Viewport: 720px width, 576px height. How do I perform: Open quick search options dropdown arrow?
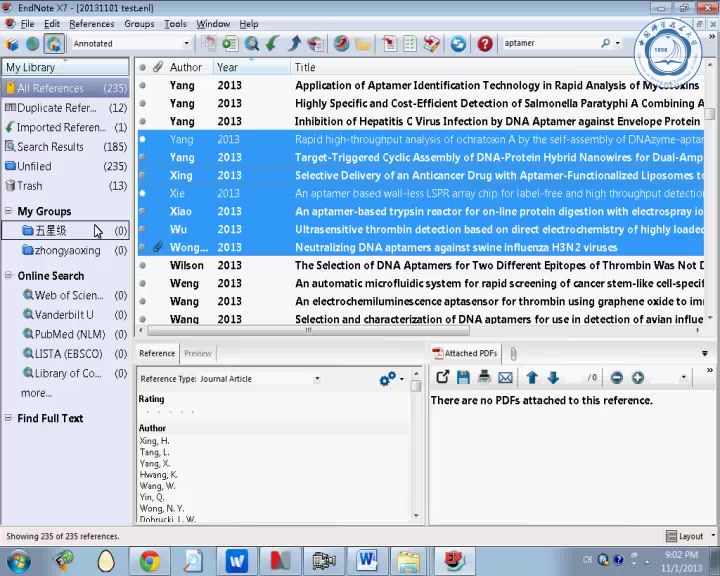click(x=618, y=43)
